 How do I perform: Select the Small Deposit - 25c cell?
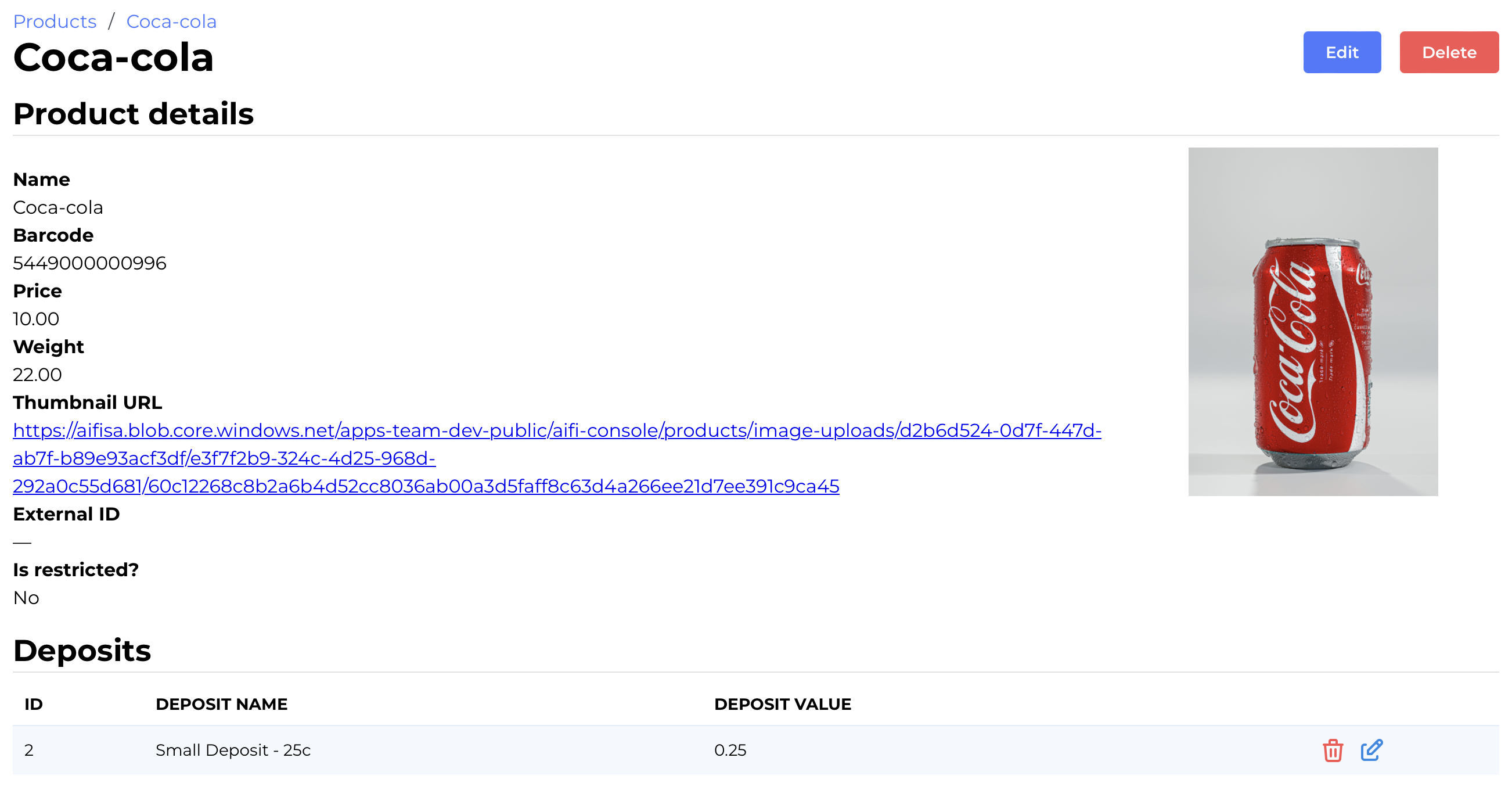232,750
